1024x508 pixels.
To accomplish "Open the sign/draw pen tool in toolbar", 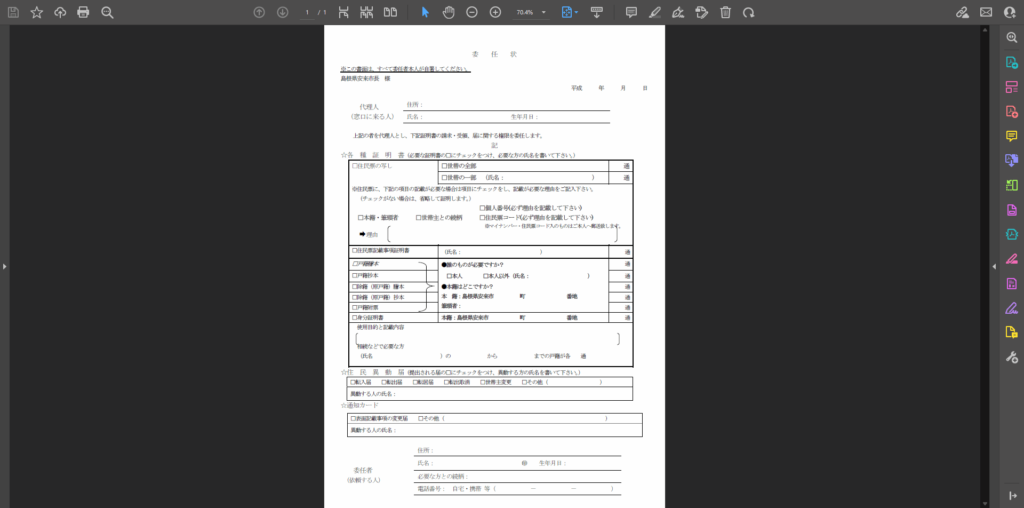I will (678, 12).
